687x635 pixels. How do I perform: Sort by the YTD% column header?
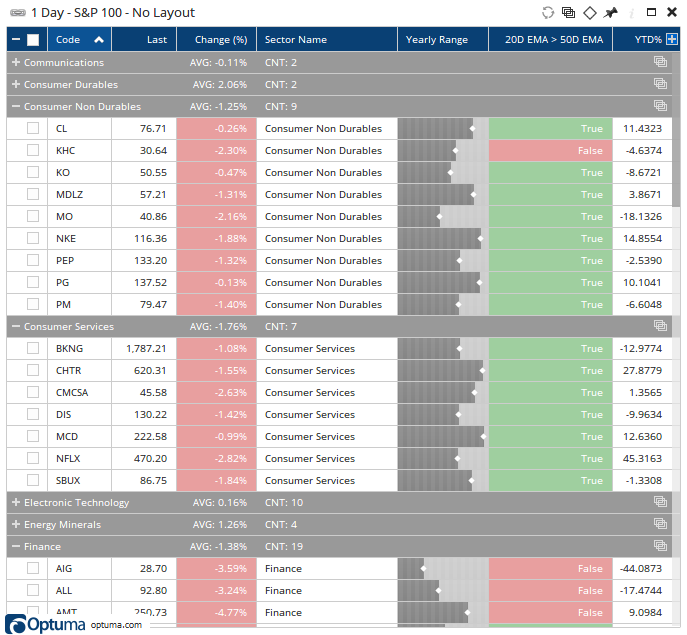648,39
